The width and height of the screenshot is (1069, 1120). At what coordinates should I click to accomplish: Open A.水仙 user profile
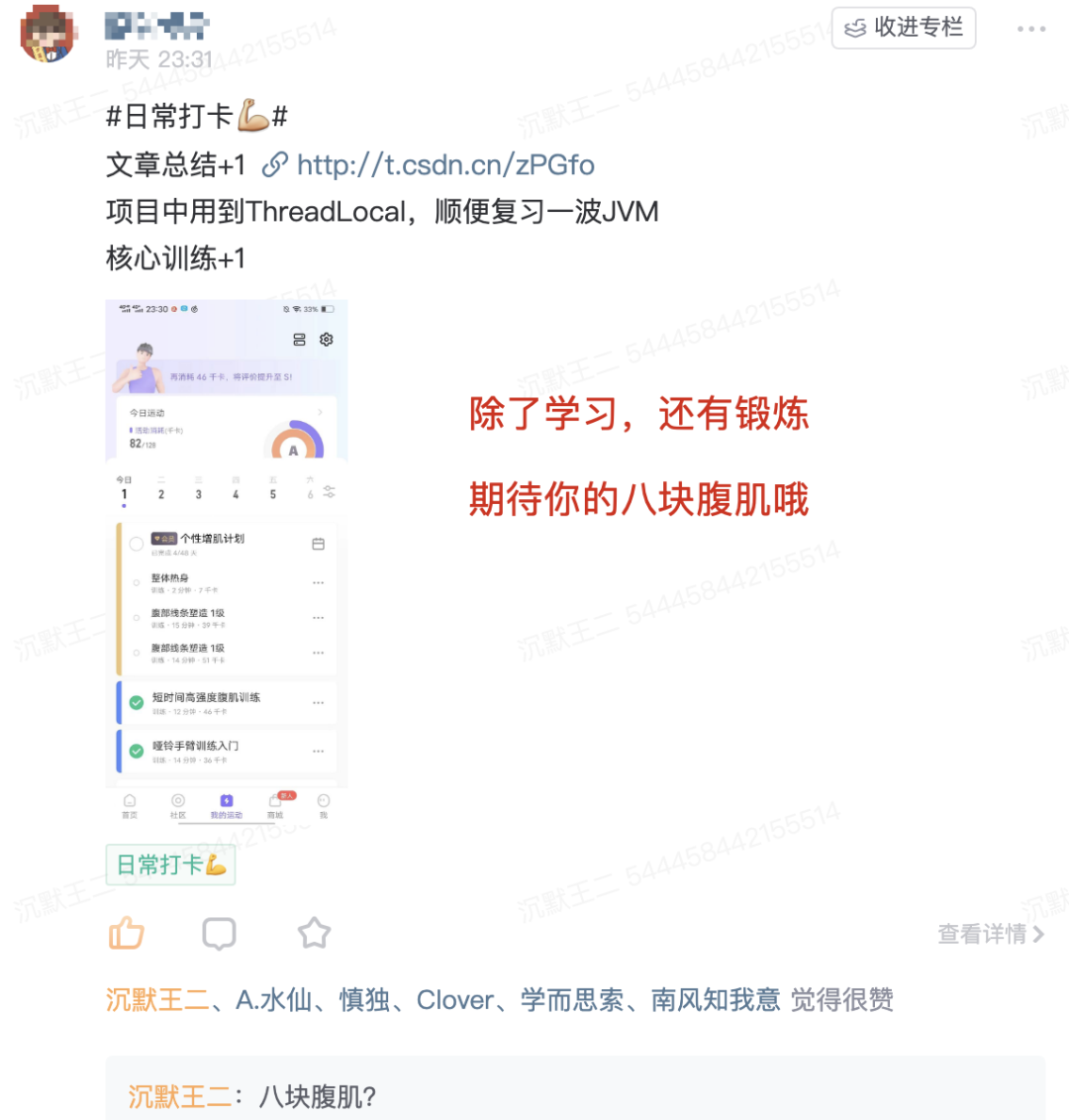tap(274, 1000)
